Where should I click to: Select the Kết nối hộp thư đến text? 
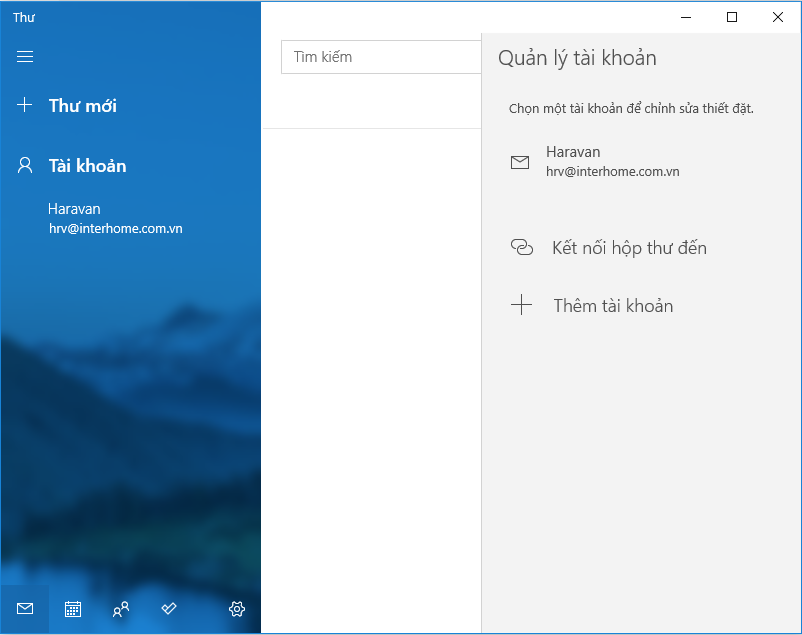click(629, 248)
